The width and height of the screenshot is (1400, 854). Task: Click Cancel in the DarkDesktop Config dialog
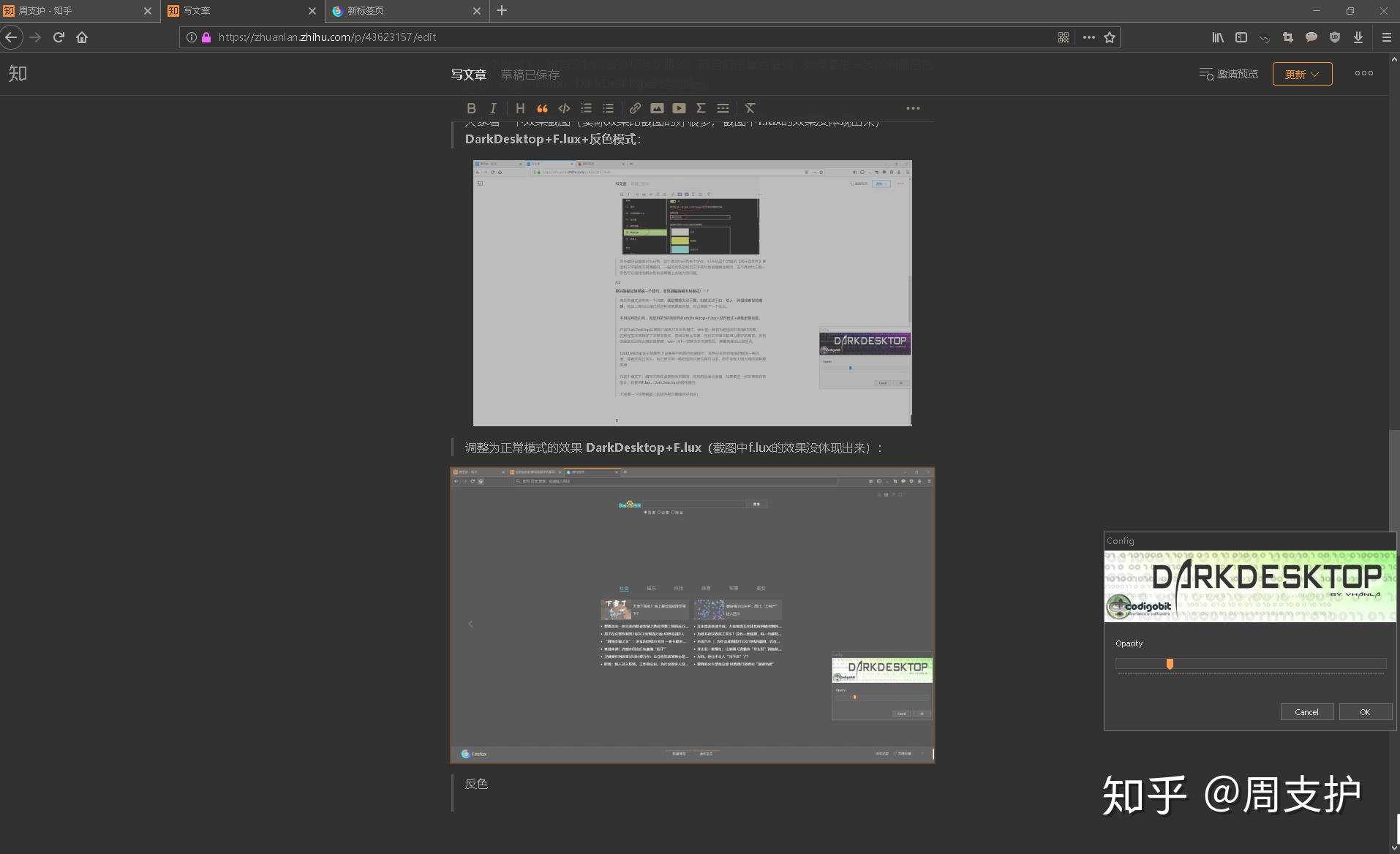pyautogui.click(x=1306, y=712)
